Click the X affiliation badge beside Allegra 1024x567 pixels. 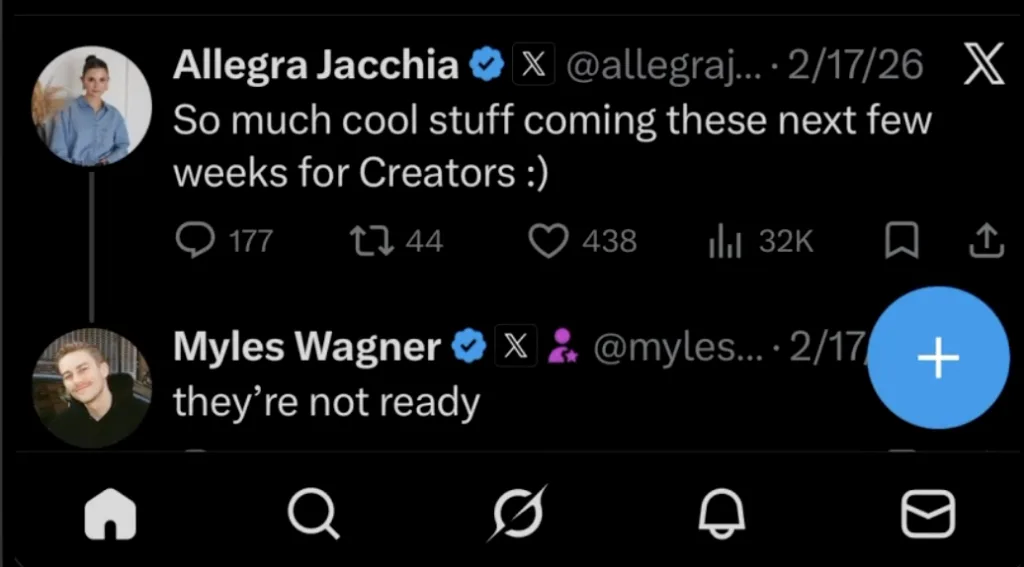click(x=534, y=65)
